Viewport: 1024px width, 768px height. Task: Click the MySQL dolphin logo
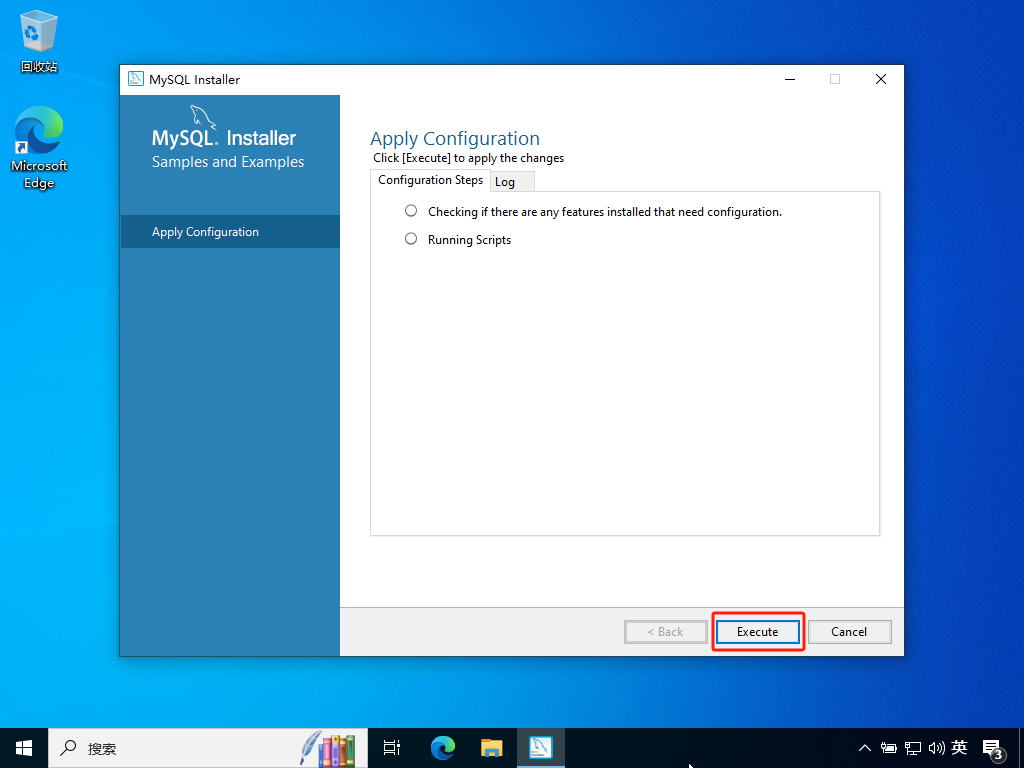click(x=203, y=116)
